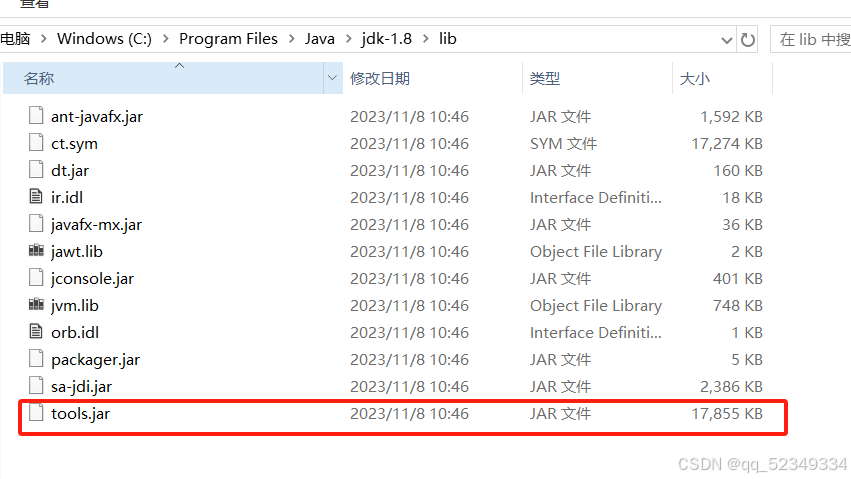
Task: Navigate to jdk-1.8 breadcrumb folder
Action: [386, 39]
